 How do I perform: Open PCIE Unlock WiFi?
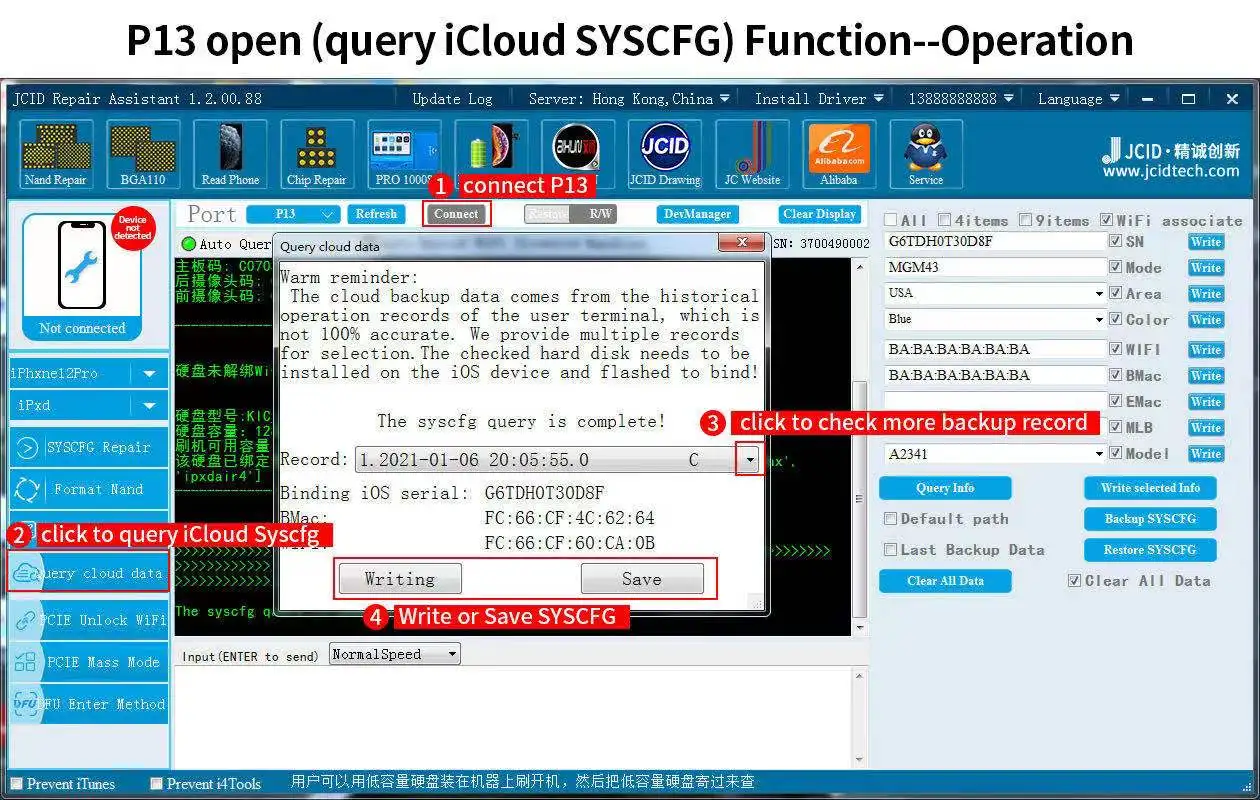click(88, 620)
